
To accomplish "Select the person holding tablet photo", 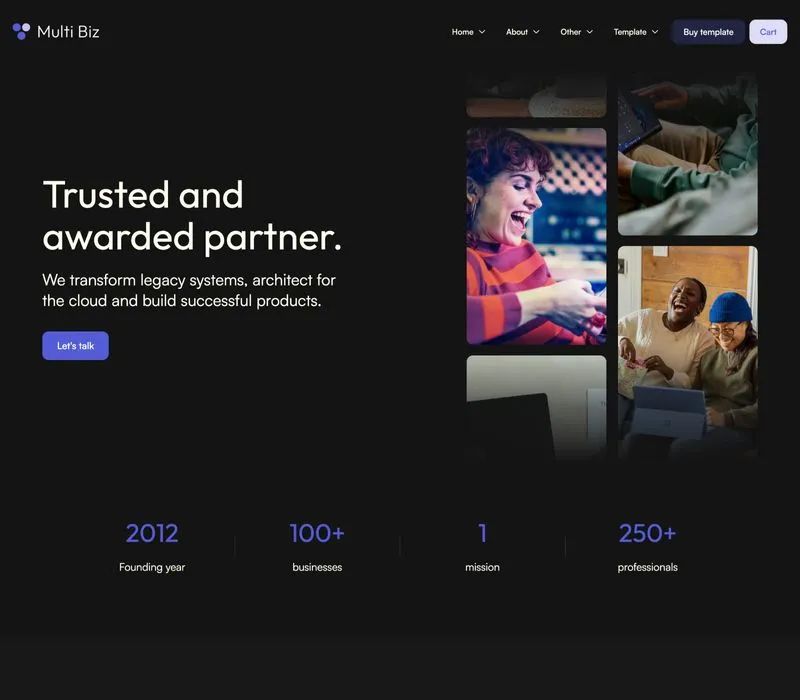I will (x=688, y=156).
